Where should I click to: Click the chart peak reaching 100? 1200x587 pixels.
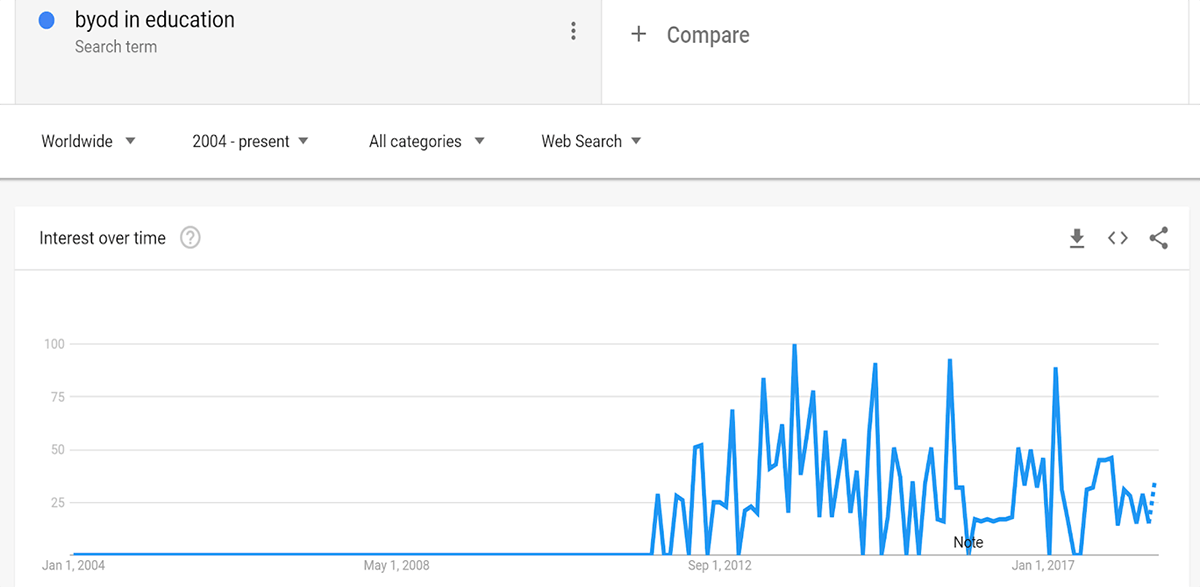[x=794, y=346]
